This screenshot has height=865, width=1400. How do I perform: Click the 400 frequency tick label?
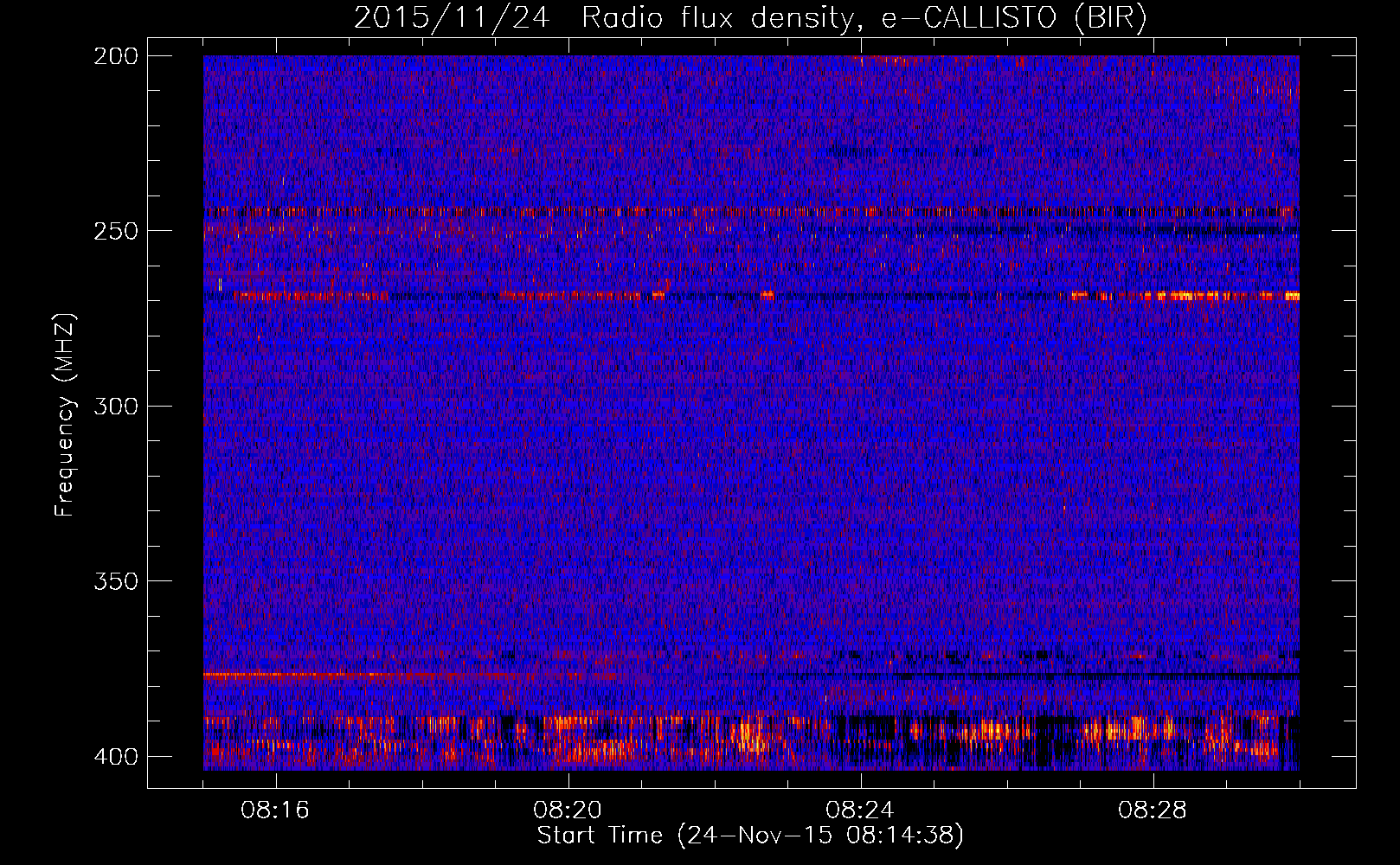point(115,757)
